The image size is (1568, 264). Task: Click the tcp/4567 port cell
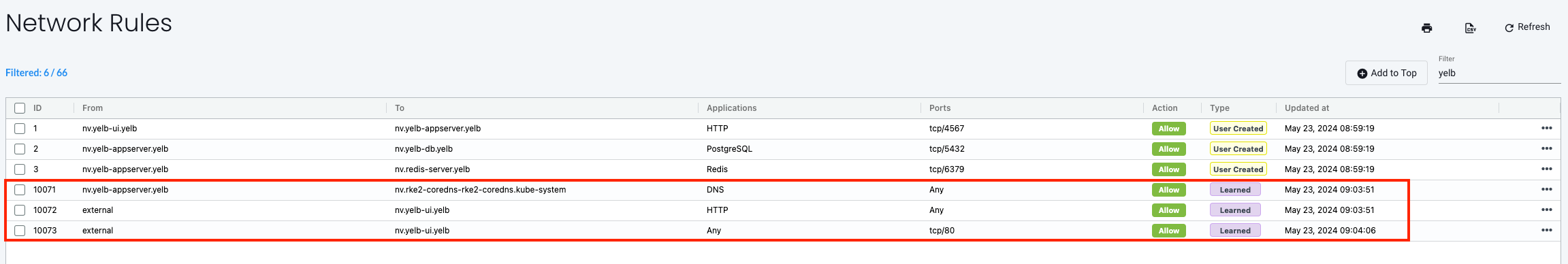[x=946, y=128]
